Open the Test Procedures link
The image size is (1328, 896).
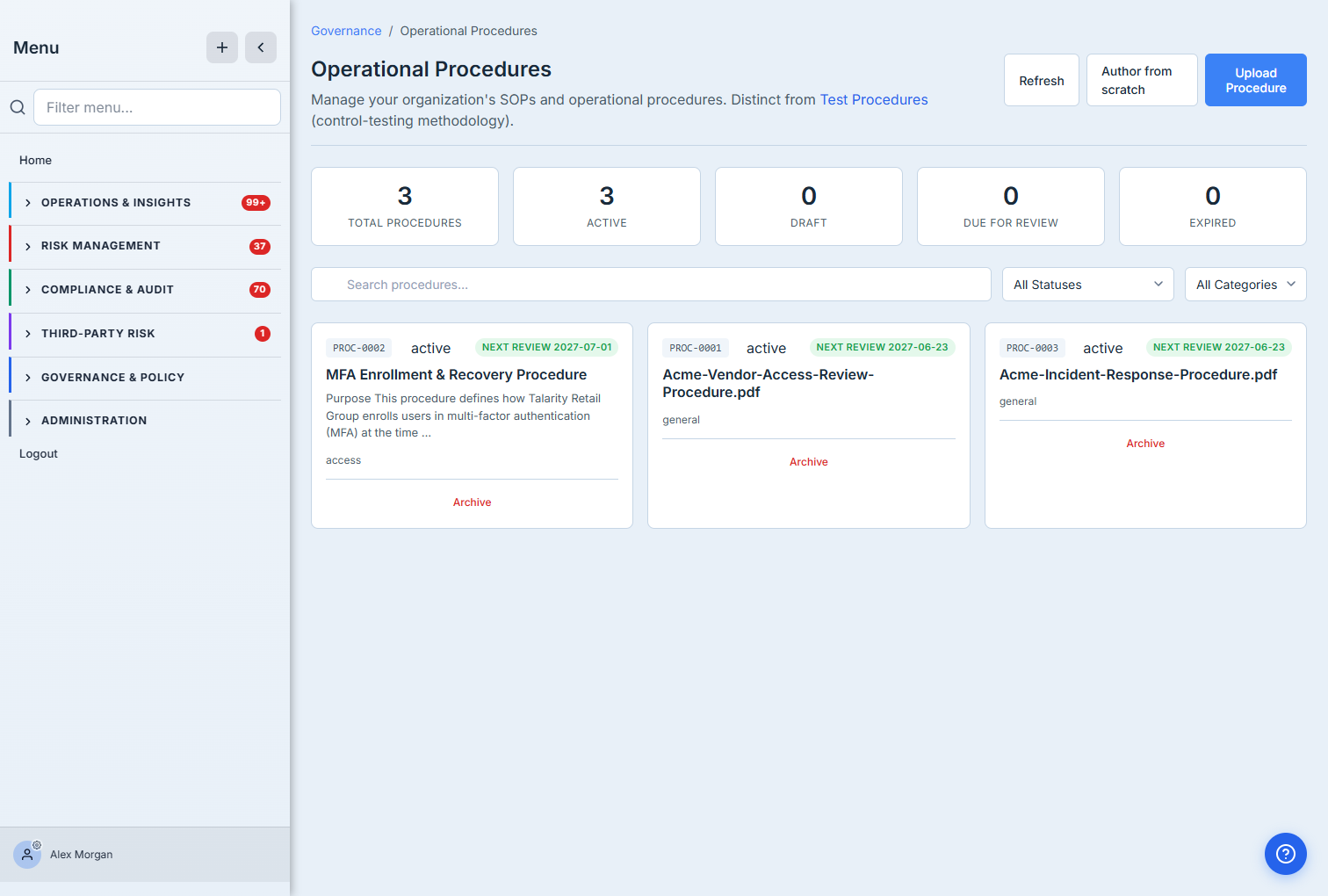pos(874,99)
